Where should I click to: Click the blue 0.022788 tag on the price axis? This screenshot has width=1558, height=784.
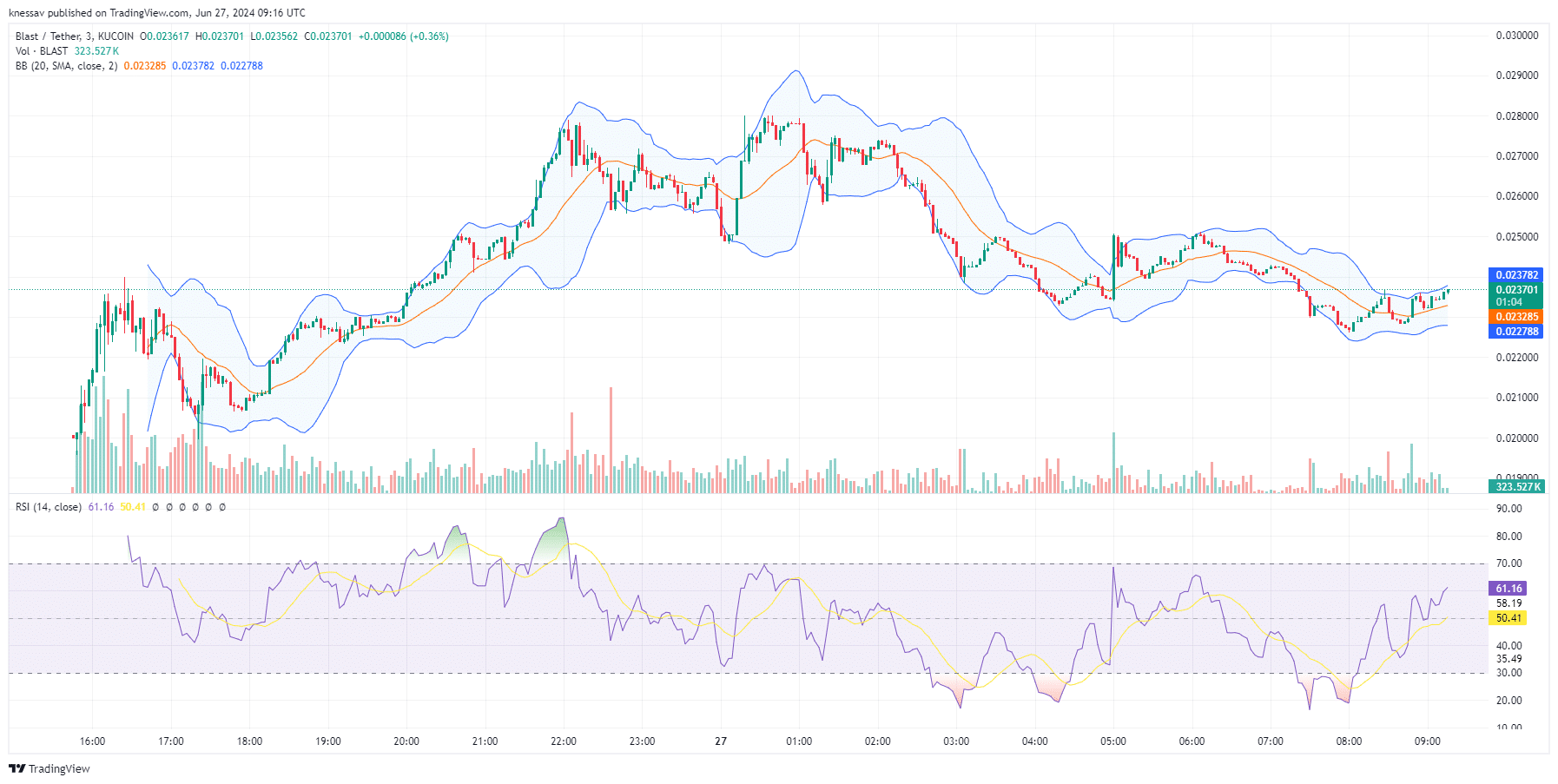coord(1515,332)
